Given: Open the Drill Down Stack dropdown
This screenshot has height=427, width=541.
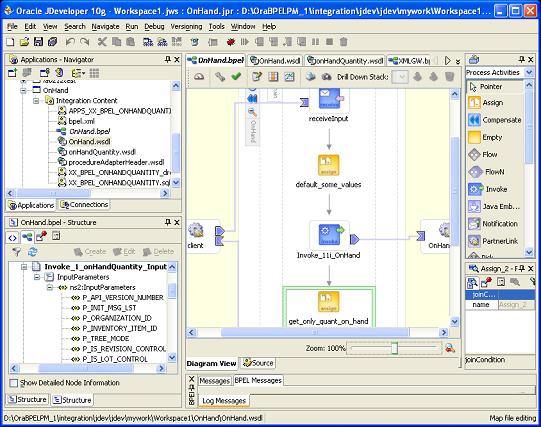Looking at the screenshot, I should coord(401,77).
